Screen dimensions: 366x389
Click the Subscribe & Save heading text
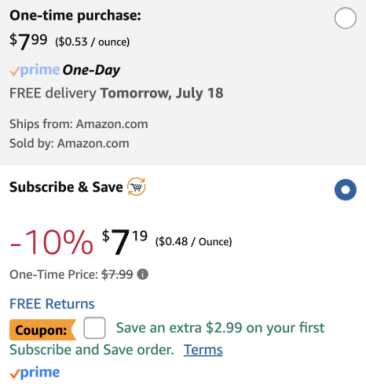click(66, 187)
